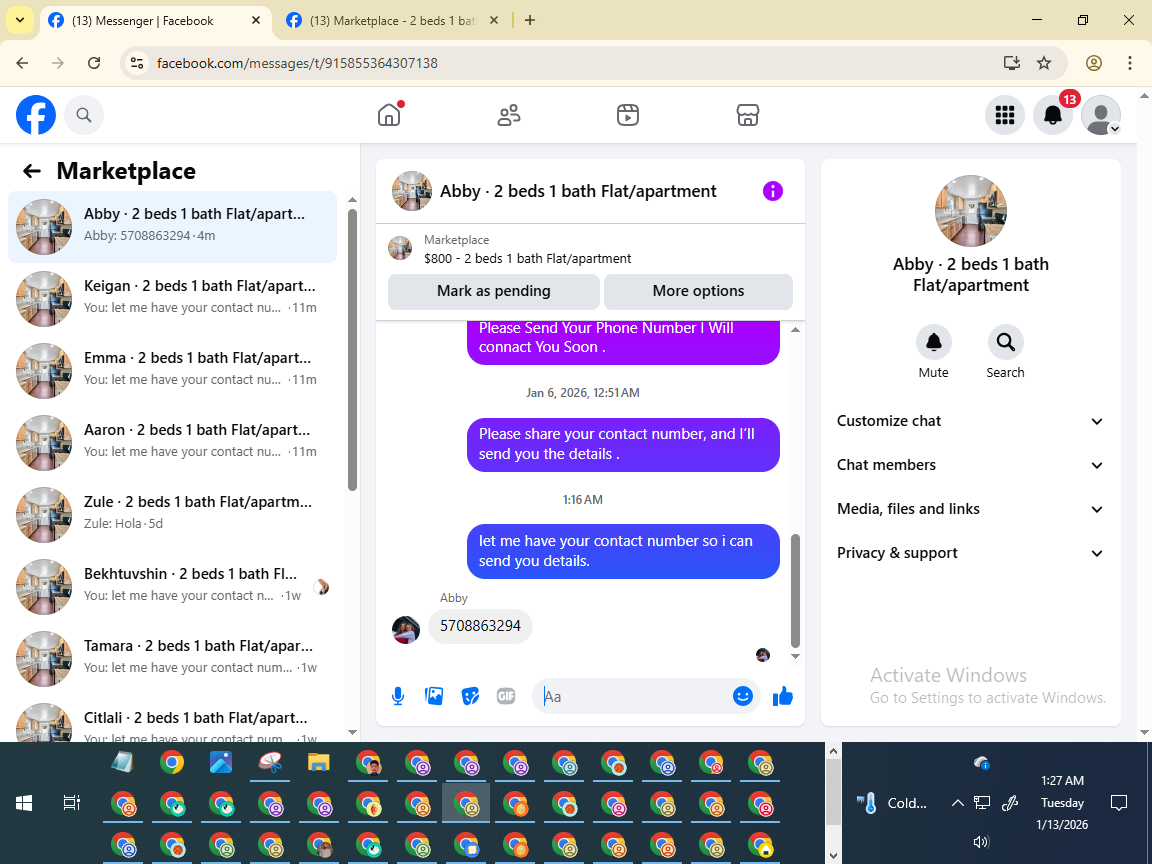Open Tamara conversation in list

pyautogui.click(x=173, y=659)
